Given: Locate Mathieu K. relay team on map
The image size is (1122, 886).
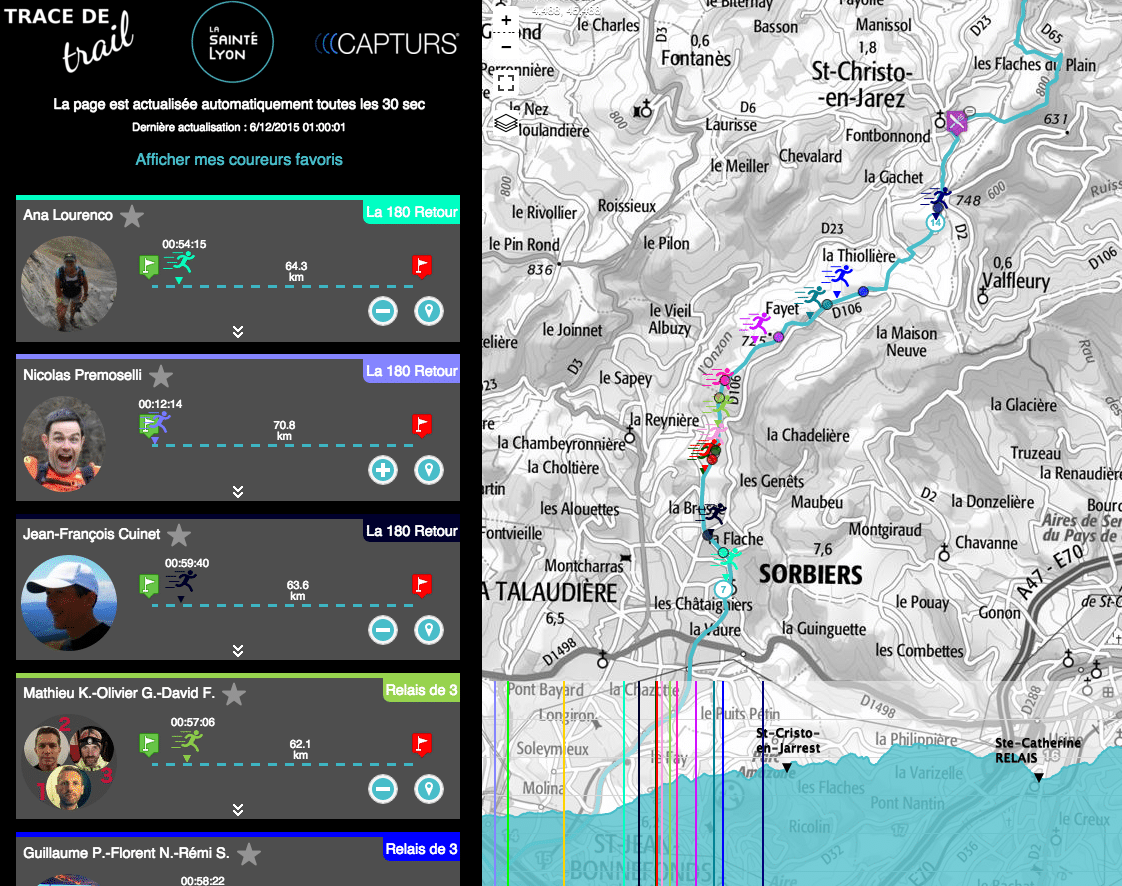Looking at the screenshot, I should 429,789.
